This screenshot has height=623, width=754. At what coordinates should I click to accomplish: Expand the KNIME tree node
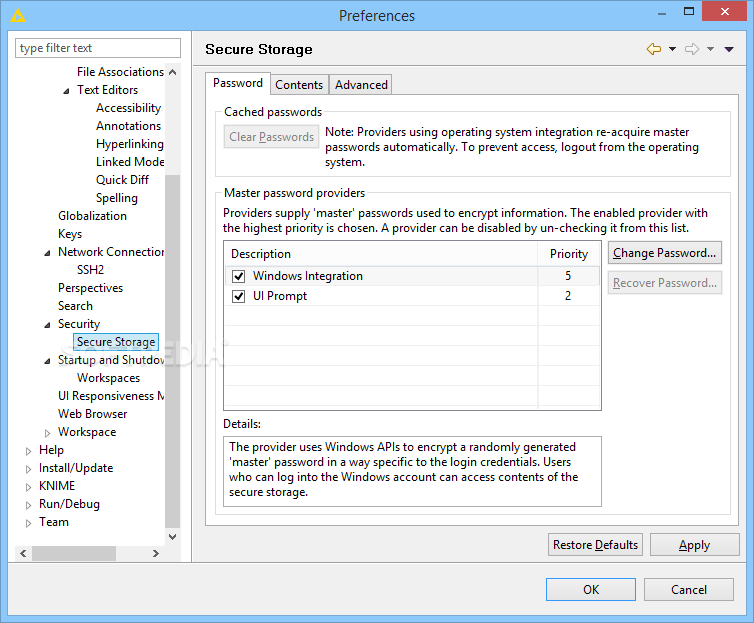pyautogui.click(x=28, y=487)
